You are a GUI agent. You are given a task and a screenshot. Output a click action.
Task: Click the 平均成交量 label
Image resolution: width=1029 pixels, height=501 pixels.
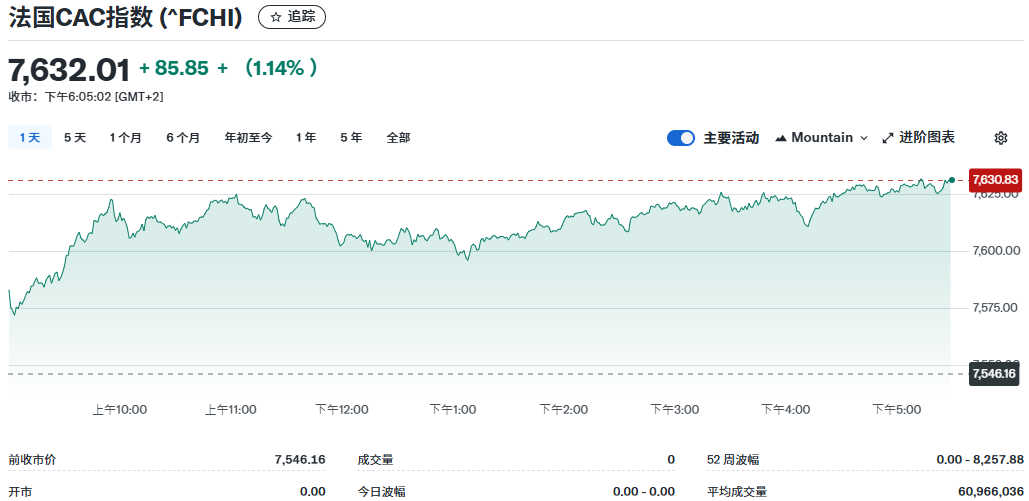pyautogui.click(x=737, y=492)
